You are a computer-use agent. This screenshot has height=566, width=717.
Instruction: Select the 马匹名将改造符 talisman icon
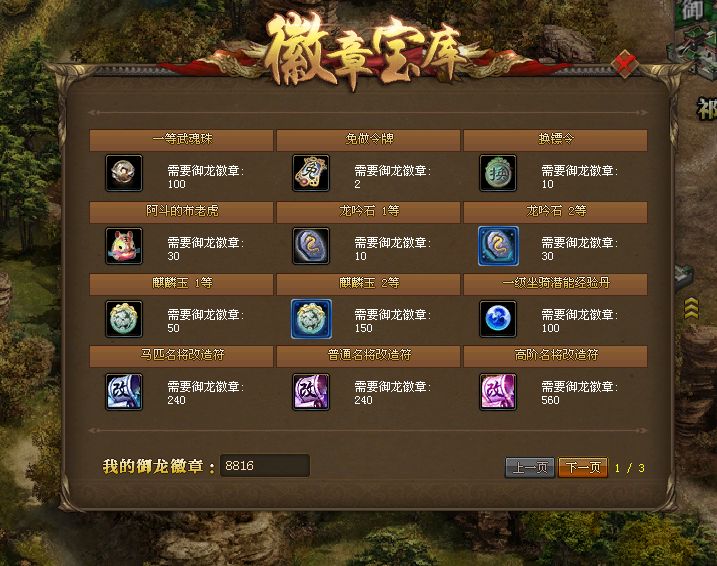124,391
